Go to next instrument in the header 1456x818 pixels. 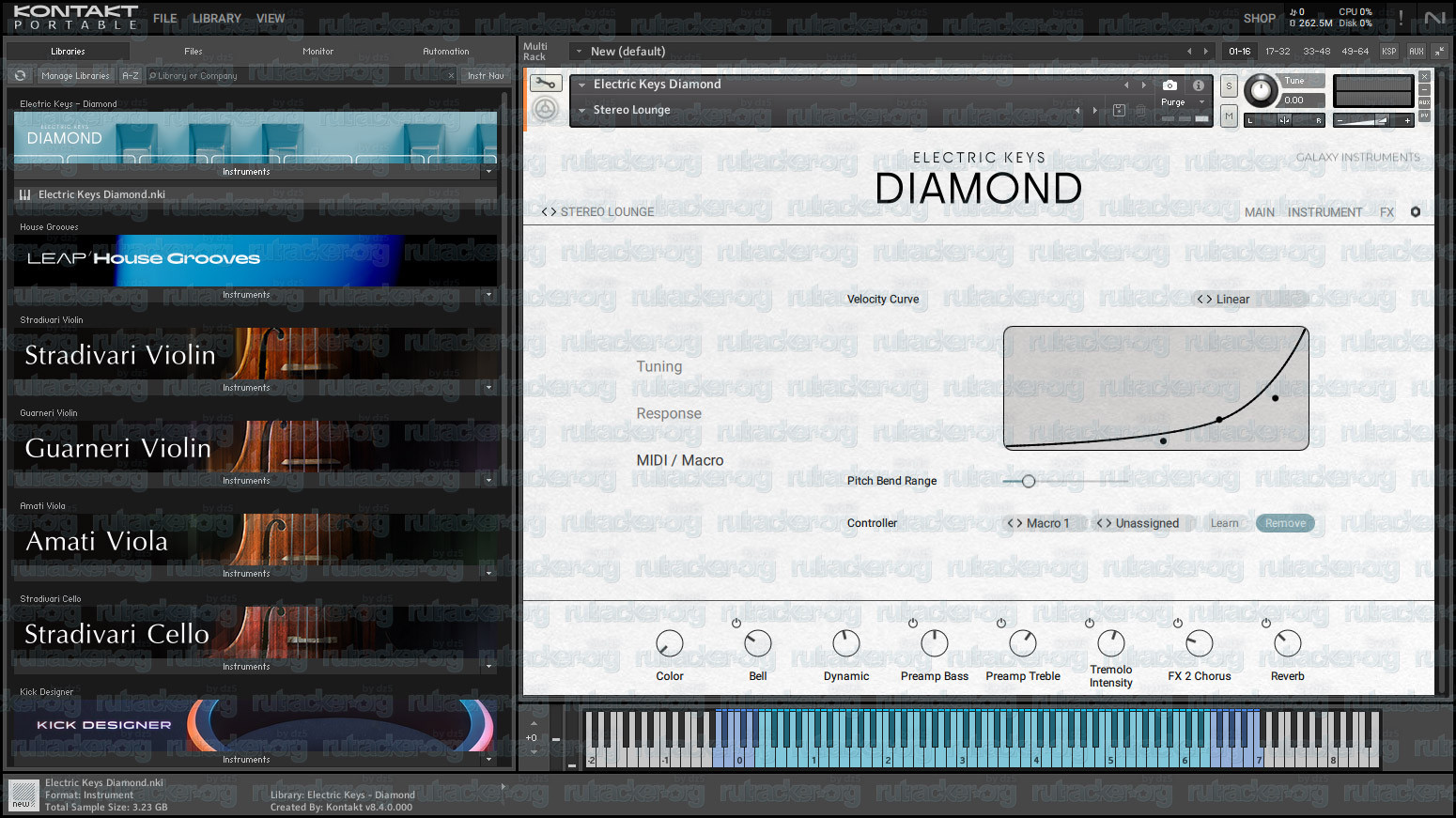coord(1143,85)
